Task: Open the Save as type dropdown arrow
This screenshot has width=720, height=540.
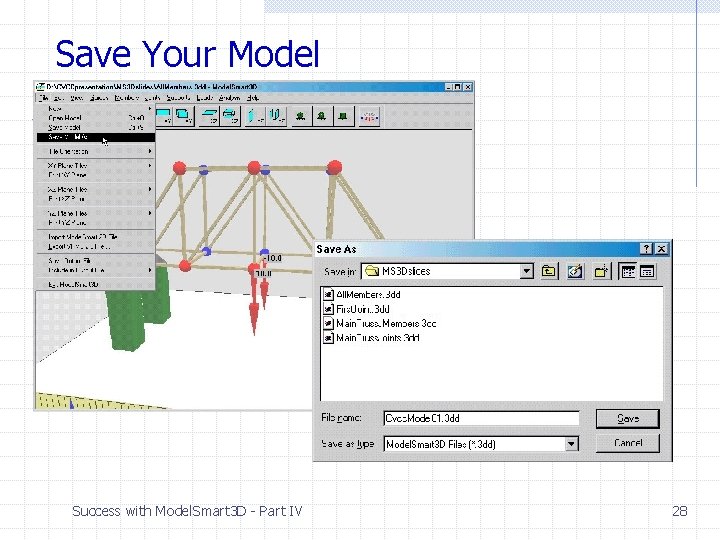Action: pyautogui.click(x=571, y=444)
